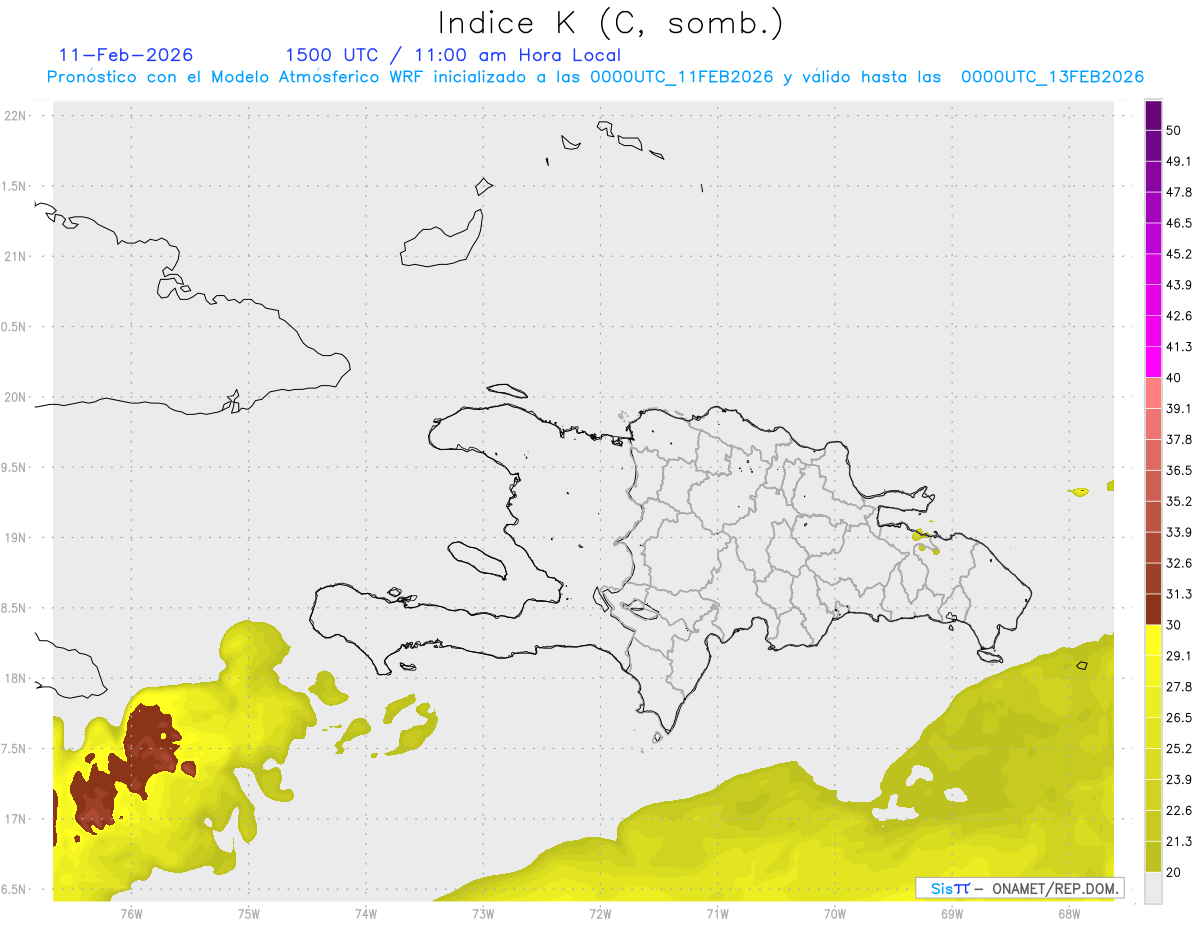Click legend value '39.1'
1200x927 pixels.
tap(1179, 409)
